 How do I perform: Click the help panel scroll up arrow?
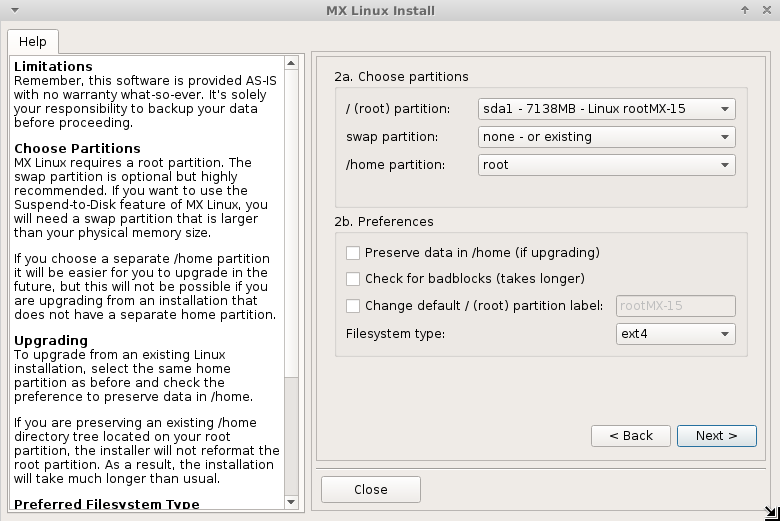coord(291,63)
